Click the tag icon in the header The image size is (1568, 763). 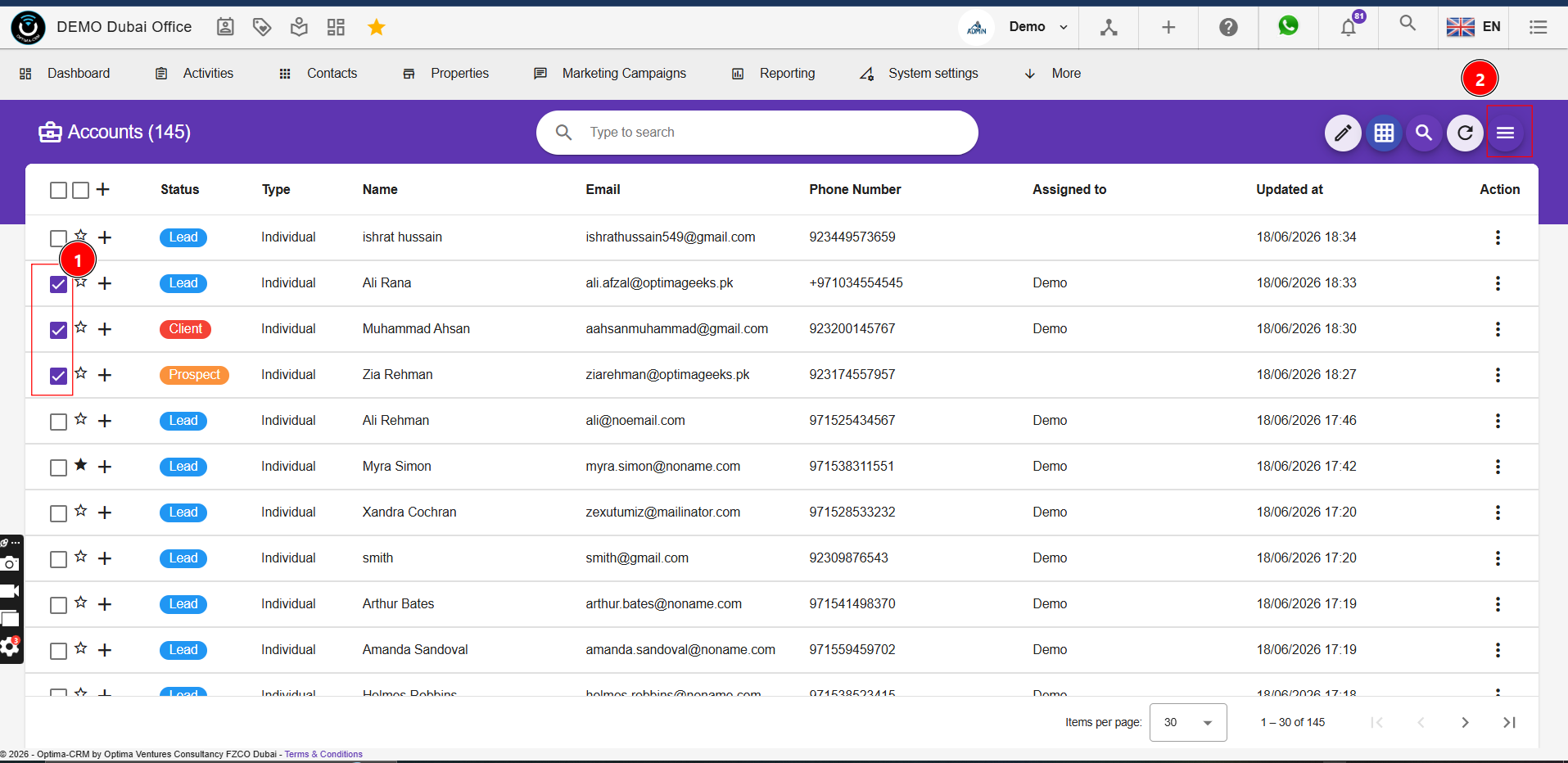point(262,27)
